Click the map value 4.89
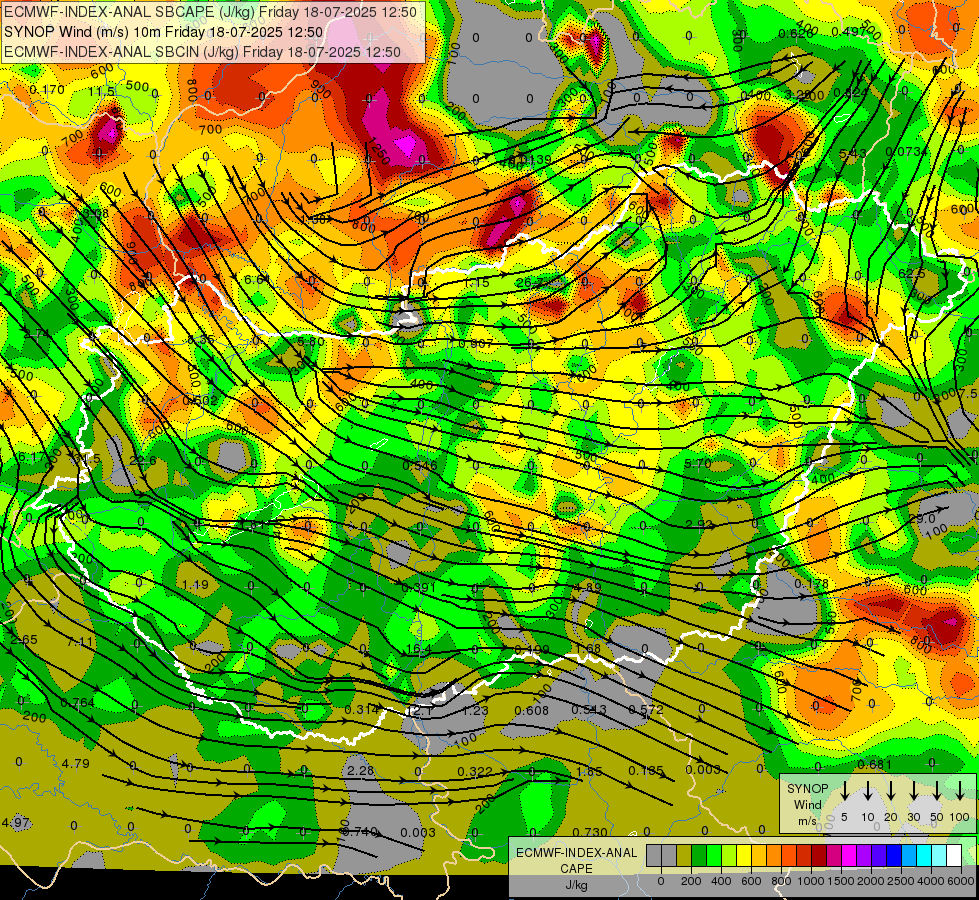The width and height of the screenshot is (979, 900). 588,587
